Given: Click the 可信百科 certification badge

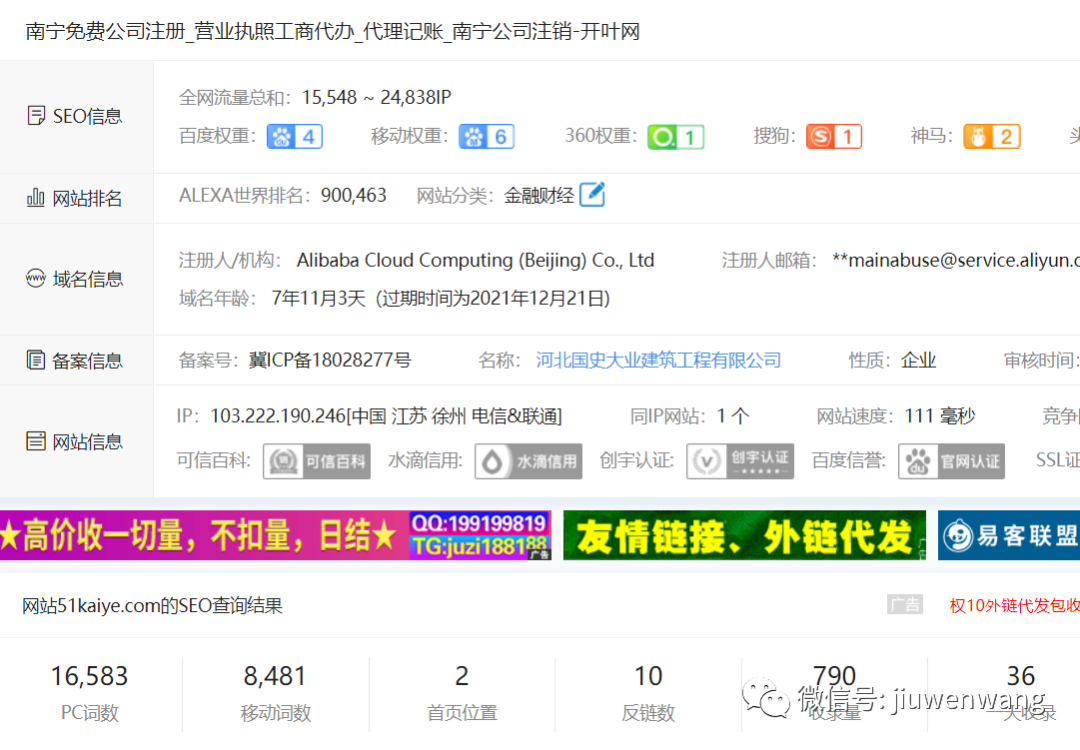Looking at the screenshot, I should 317,461.
